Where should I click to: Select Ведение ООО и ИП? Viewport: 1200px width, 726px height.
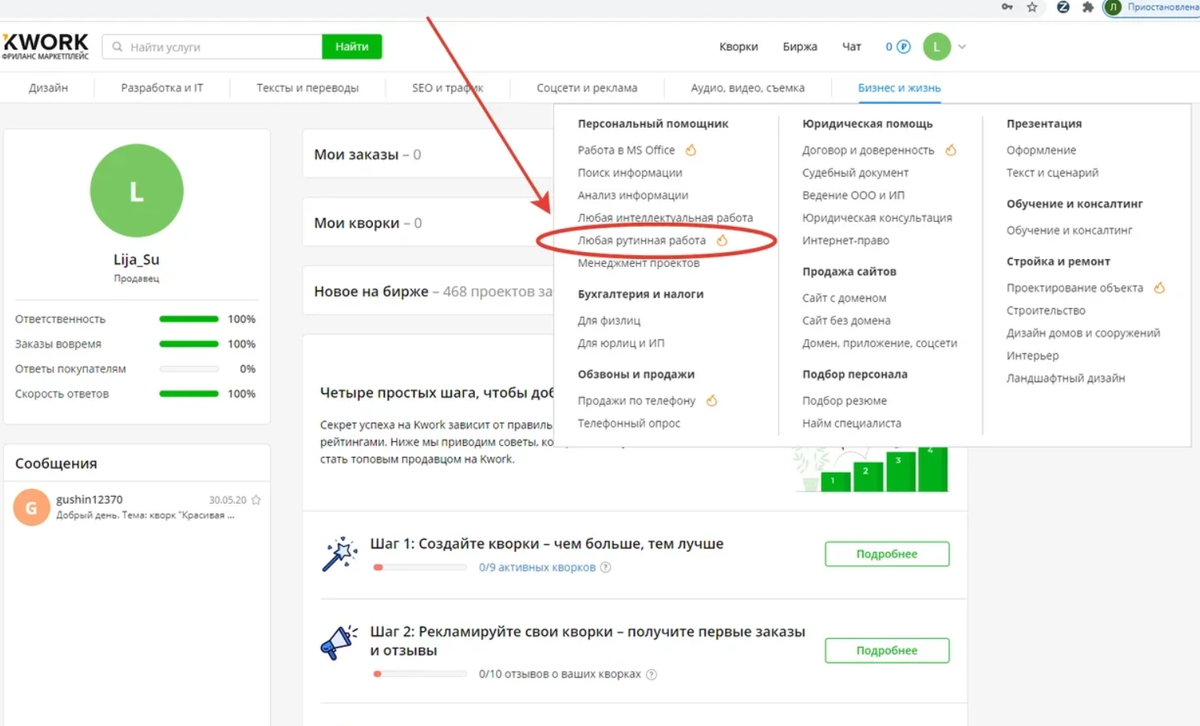click(853, 196)
